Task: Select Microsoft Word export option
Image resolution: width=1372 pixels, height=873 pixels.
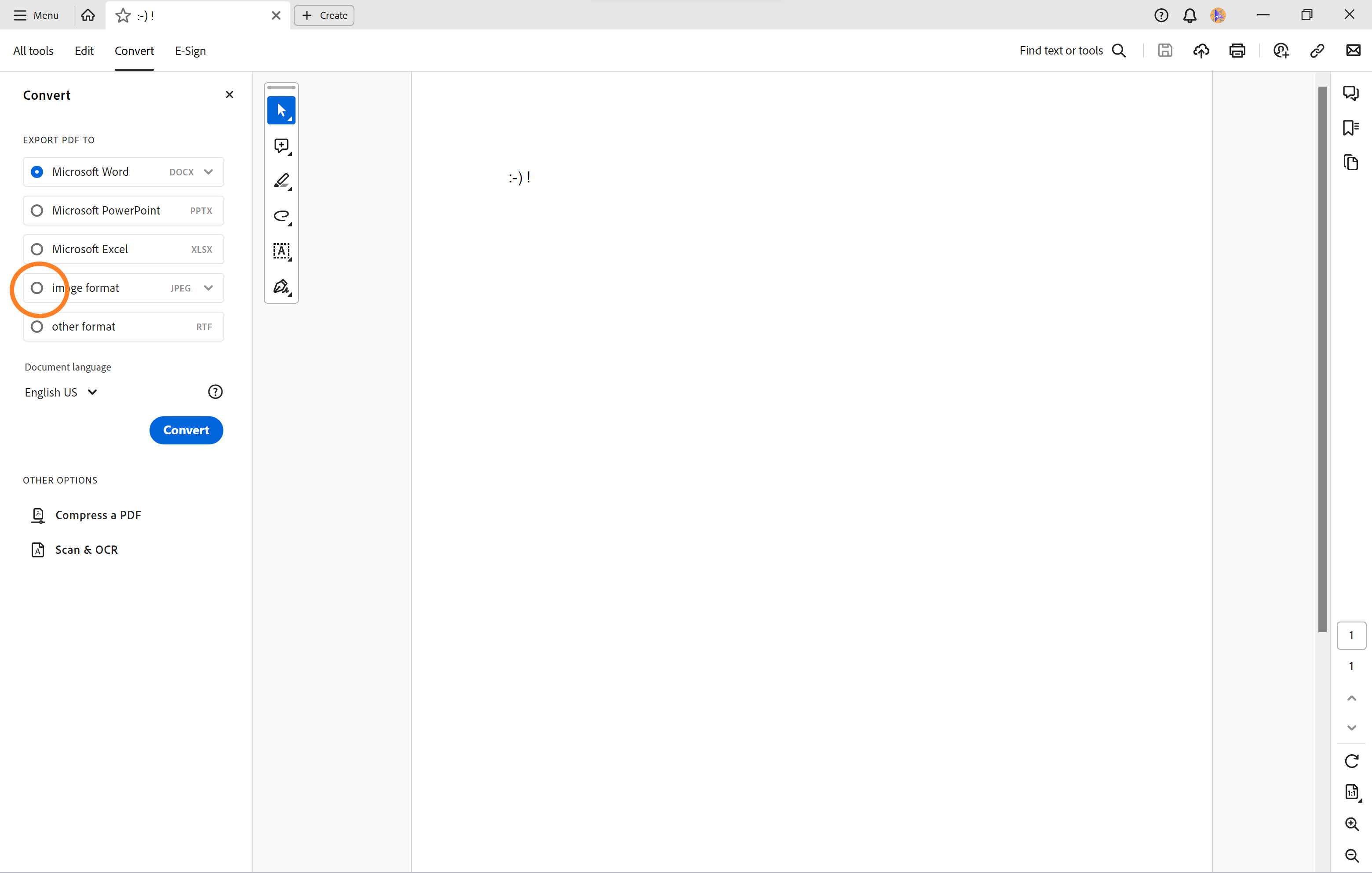Action: point(124,172)
